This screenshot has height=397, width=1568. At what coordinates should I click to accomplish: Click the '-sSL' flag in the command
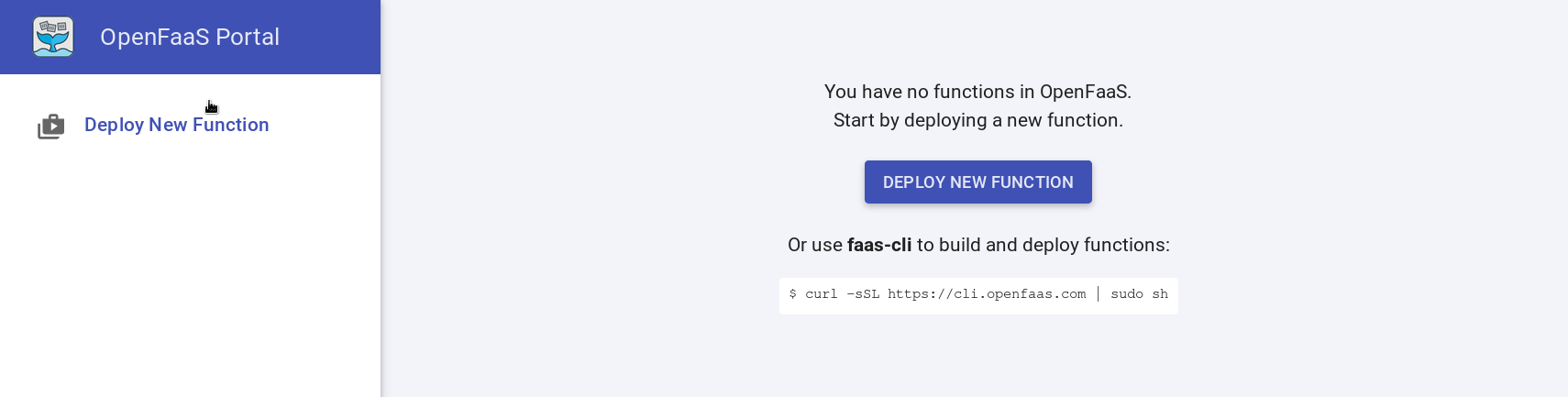(x=862, y=294)
